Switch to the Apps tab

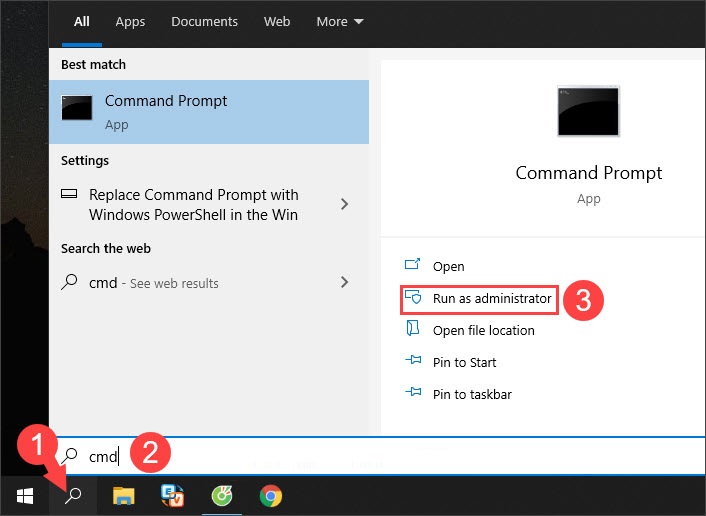tap(130, 22)
